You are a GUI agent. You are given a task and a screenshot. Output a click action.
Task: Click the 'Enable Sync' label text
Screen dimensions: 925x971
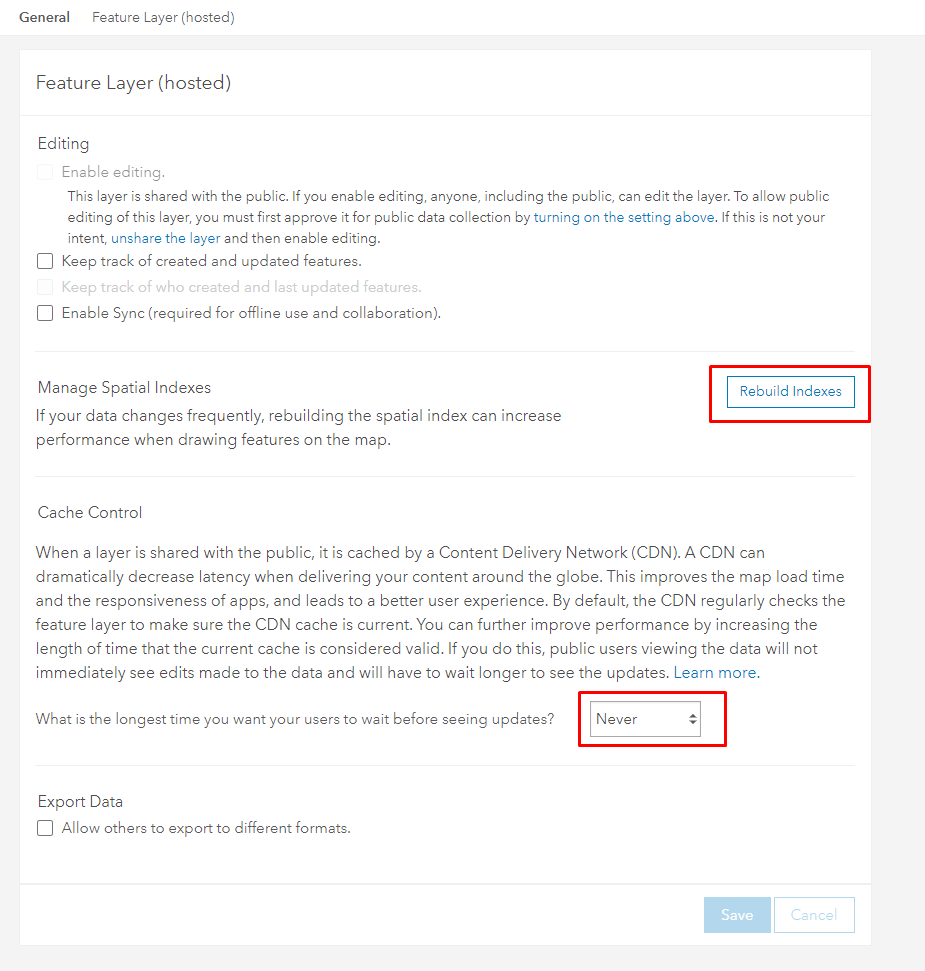click(251, 313)
